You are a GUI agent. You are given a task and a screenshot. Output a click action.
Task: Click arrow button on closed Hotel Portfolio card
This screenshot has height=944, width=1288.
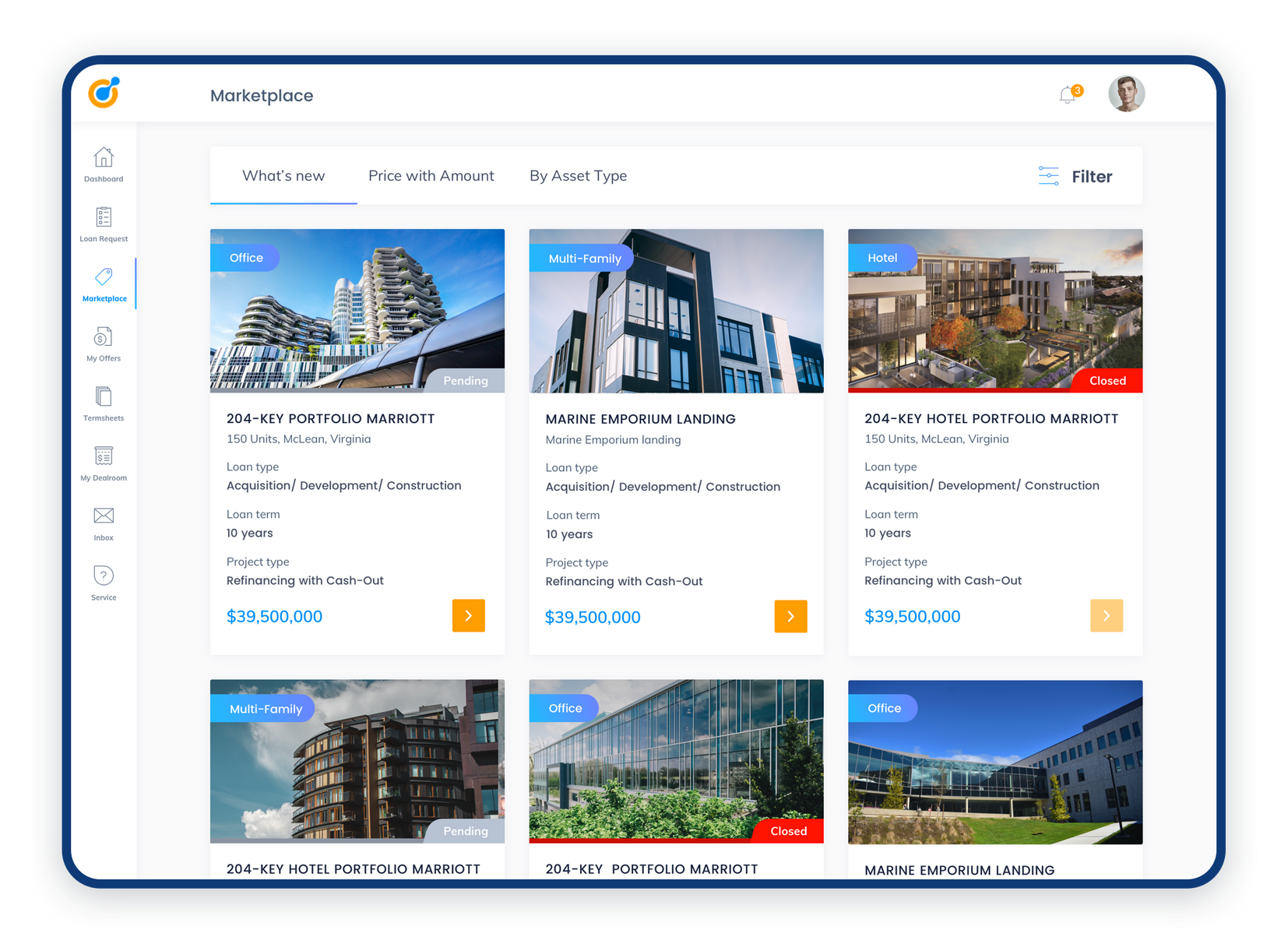tap(1106, 616)
